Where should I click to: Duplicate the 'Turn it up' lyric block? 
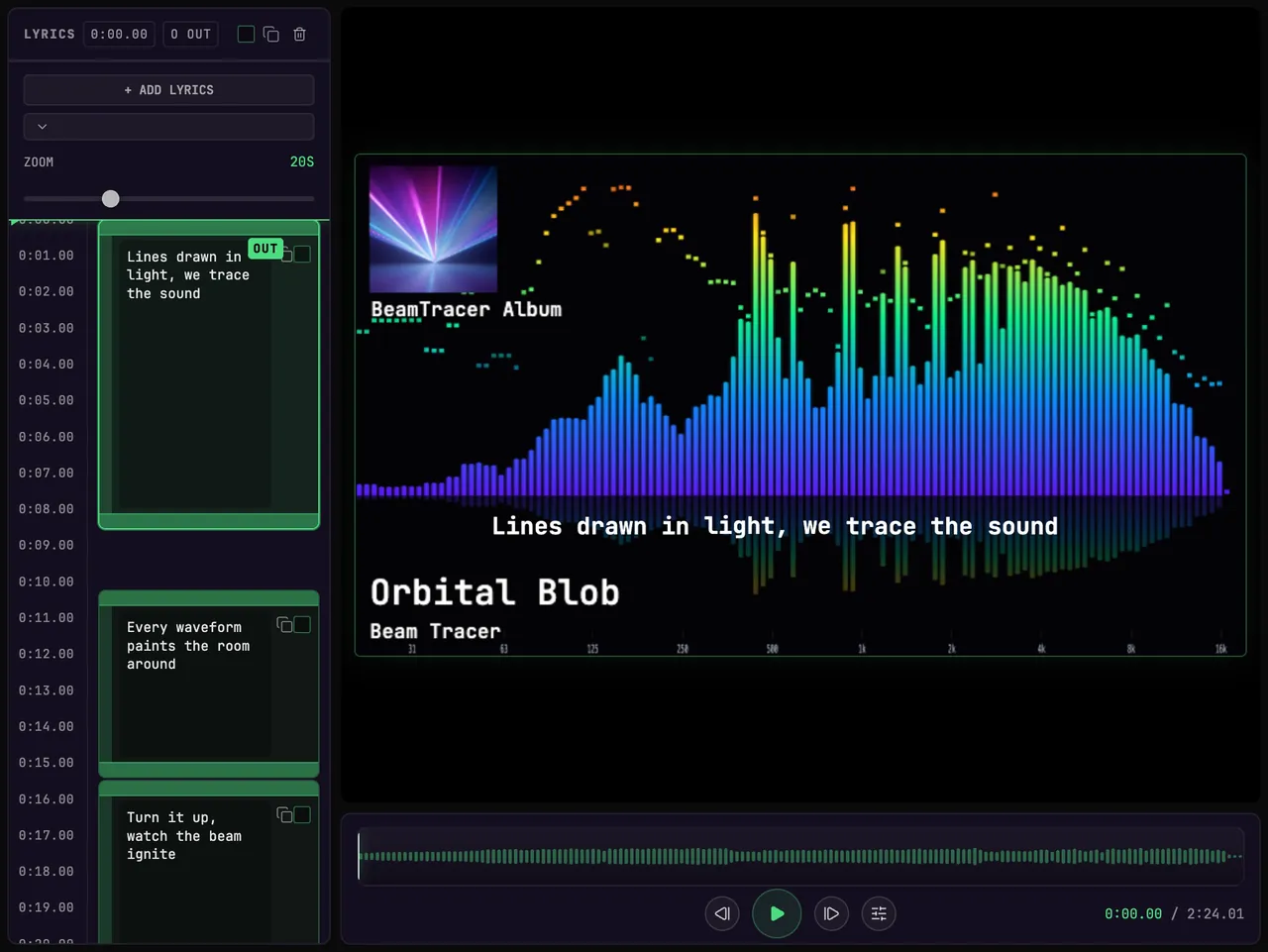point(284,814)
